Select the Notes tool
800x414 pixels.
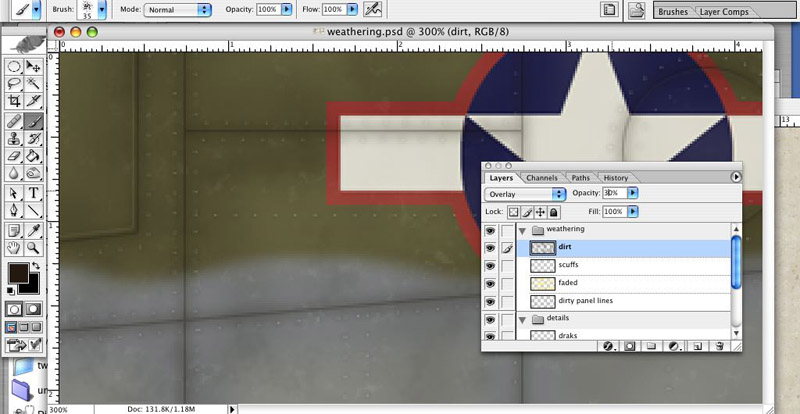[14, 231]
